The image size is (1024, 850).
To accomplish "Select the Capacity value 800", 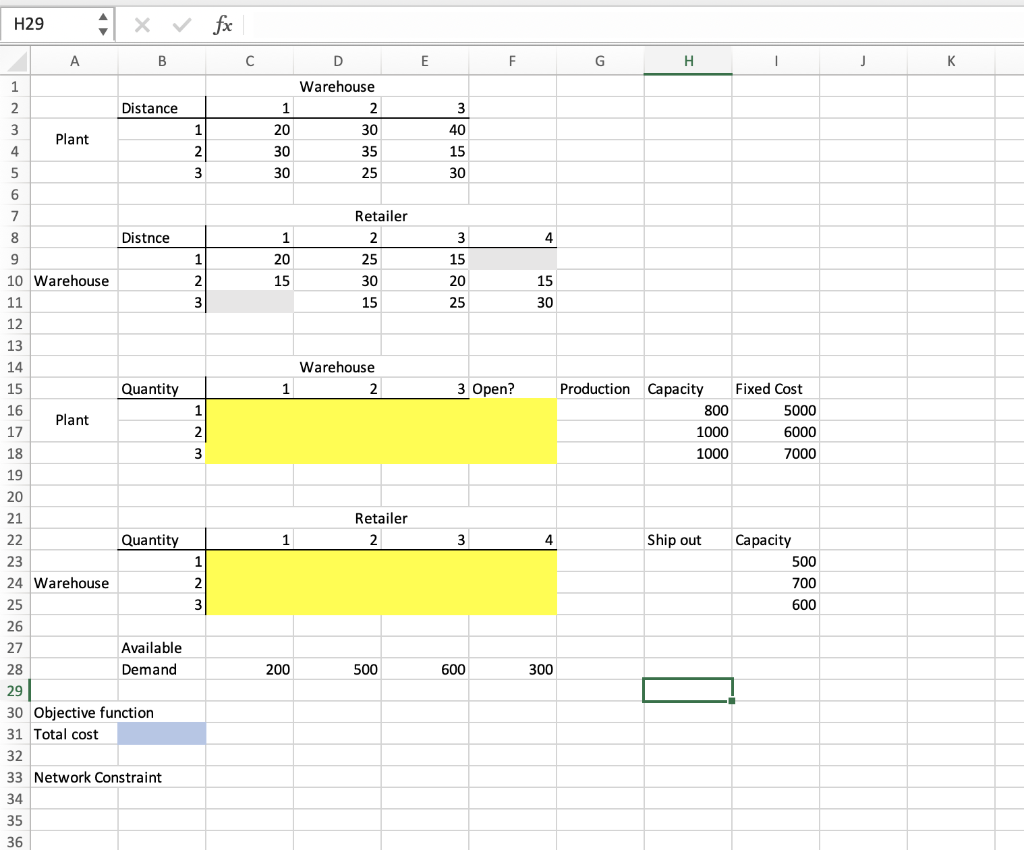I will click(x=687, y=410).
